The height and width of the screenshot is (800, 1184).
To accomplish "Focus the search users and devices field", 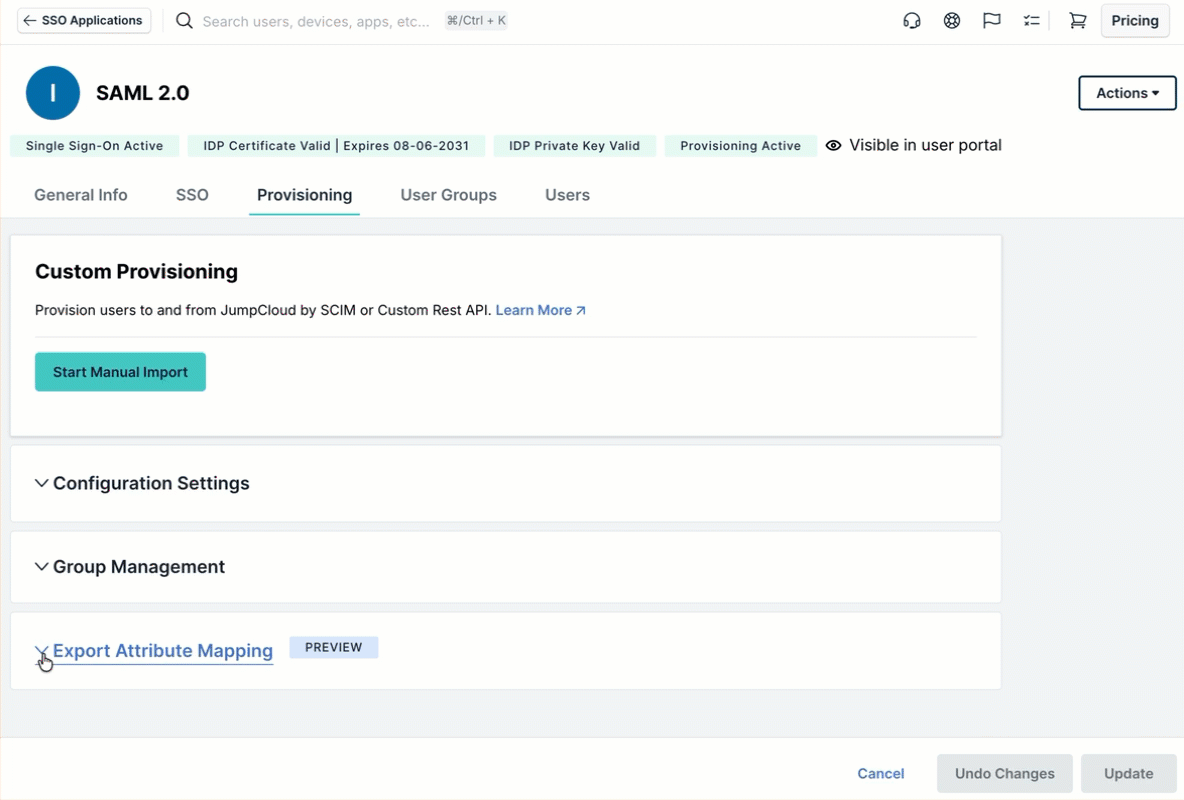I will 316,21.
